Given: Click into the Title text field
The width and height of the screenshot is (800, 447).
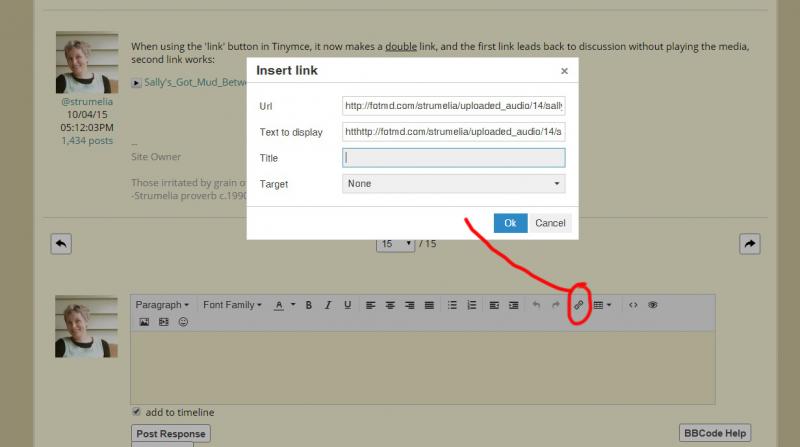Looking at the screenshot, I should pos(454,158).
